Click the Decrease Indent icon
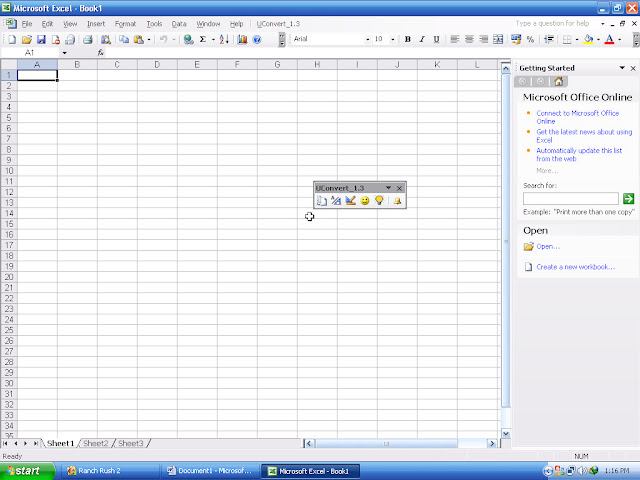This screenshot has width=640, height=480. [549, 39]
